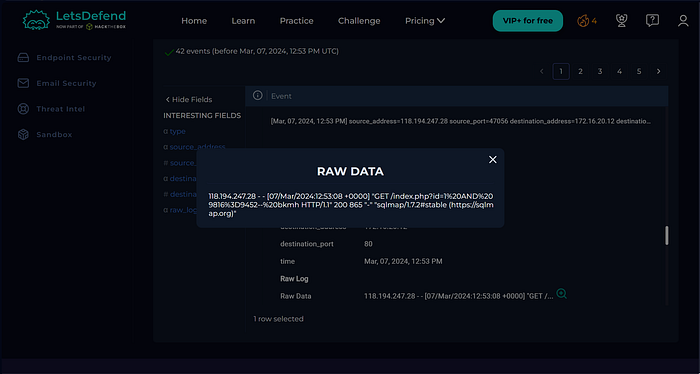This screenshot has height=374, width=700.
Task: Click the raw log text in RAW DATA dialog
Action: point(351,205)
